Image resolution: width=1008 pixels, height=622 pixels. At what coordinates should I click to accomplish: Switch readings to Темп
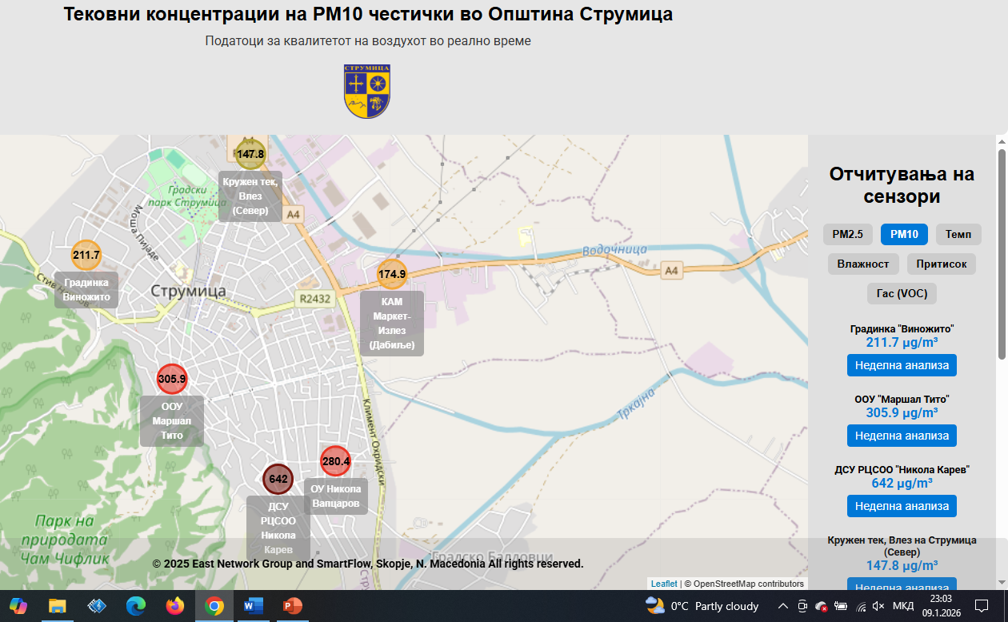[x=958, y=234]
